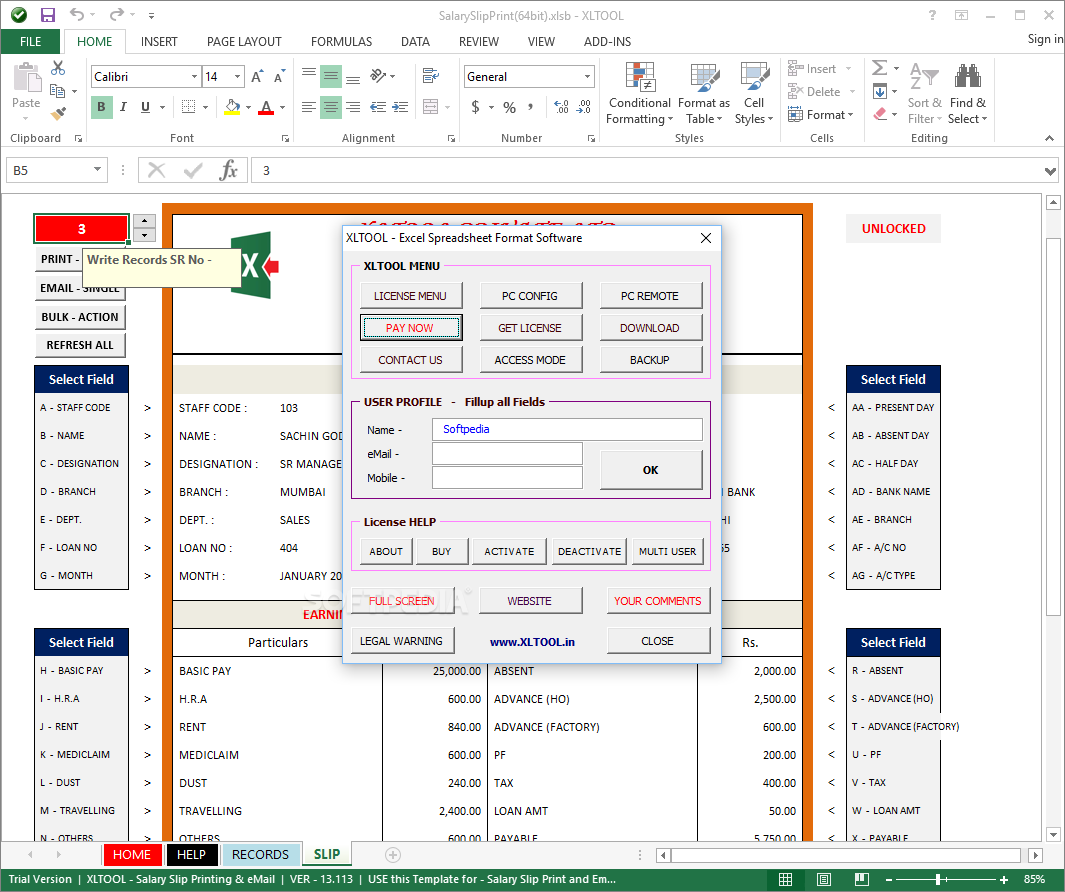Screen dimensions: 1065x892
Task: Click the ACTIVATE license button
Action: point(509,552)
